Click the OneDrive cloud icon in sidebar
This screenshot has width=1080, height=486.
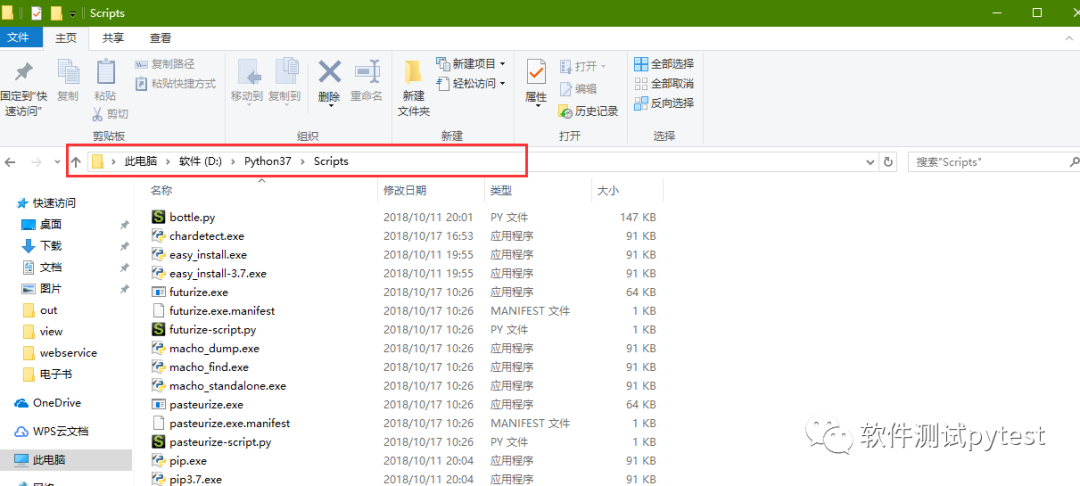(21, 403)
